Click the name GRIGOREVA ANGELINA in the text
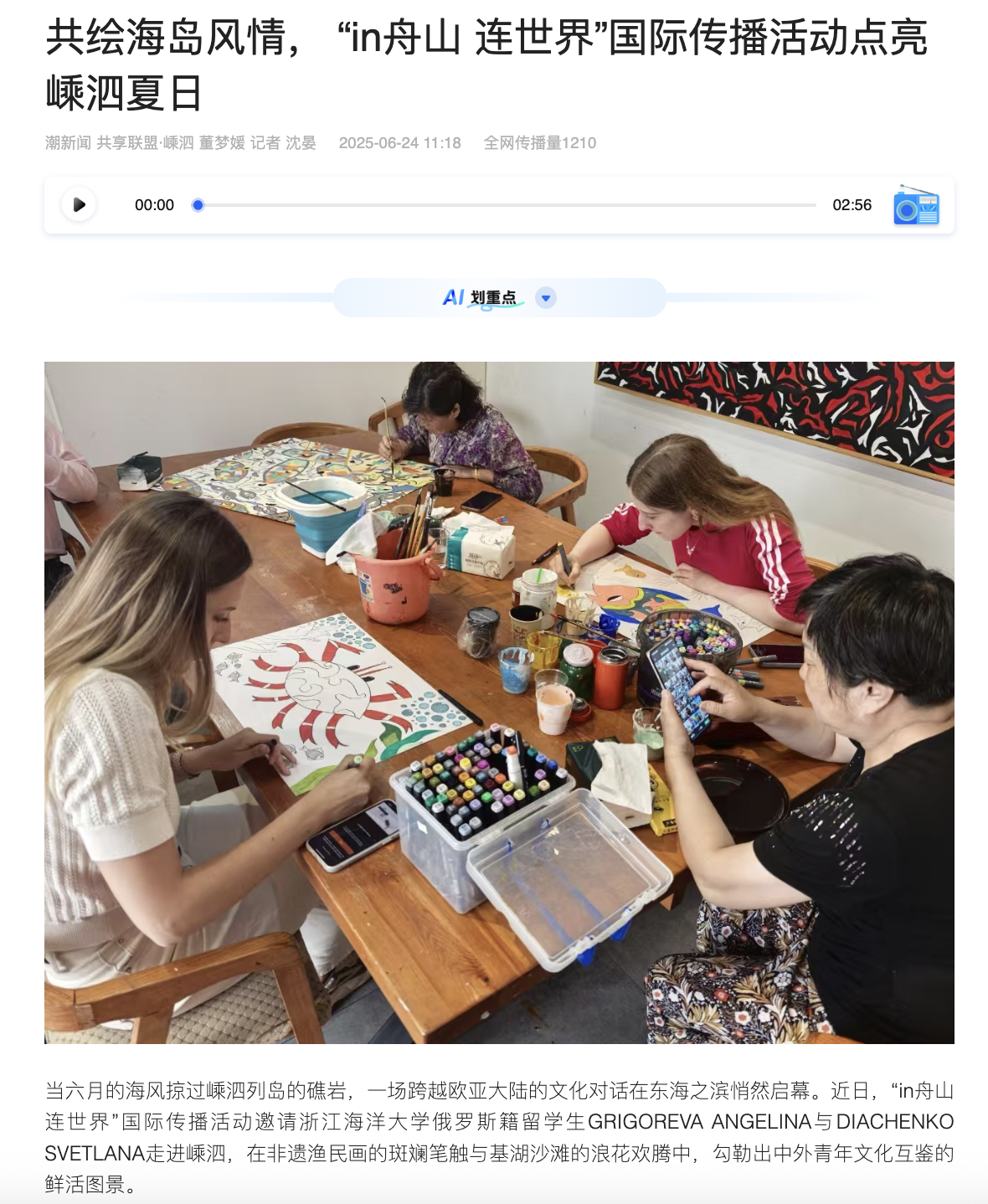The width and height of the screenshot is (988, 1204). click(x=699, y=1122)
